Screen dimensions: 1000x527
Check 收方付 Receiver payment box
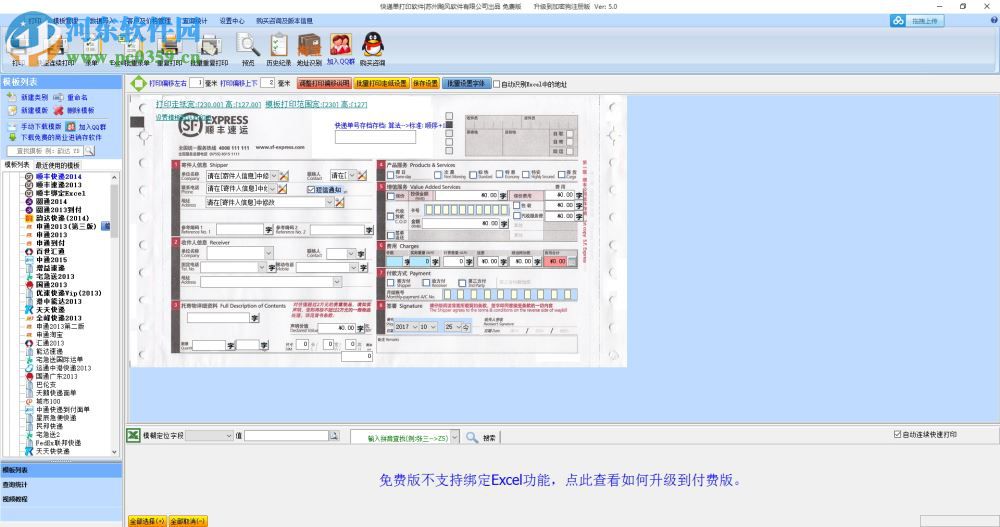point(426,282)
